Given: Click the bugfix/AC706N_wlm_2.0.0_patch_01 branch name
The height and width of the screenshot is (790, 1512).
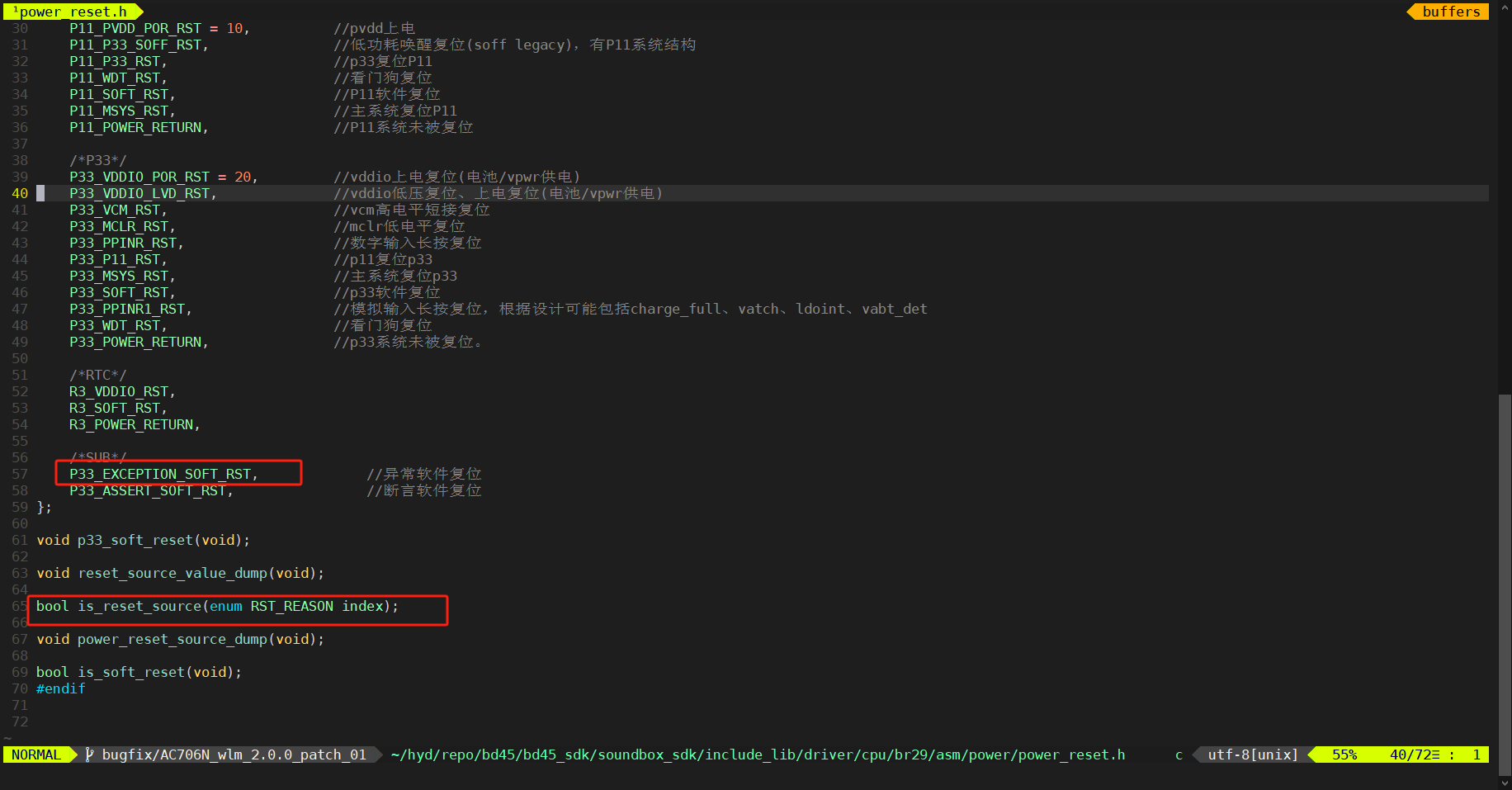Looking at the screenshot, I should click(234, 755).
